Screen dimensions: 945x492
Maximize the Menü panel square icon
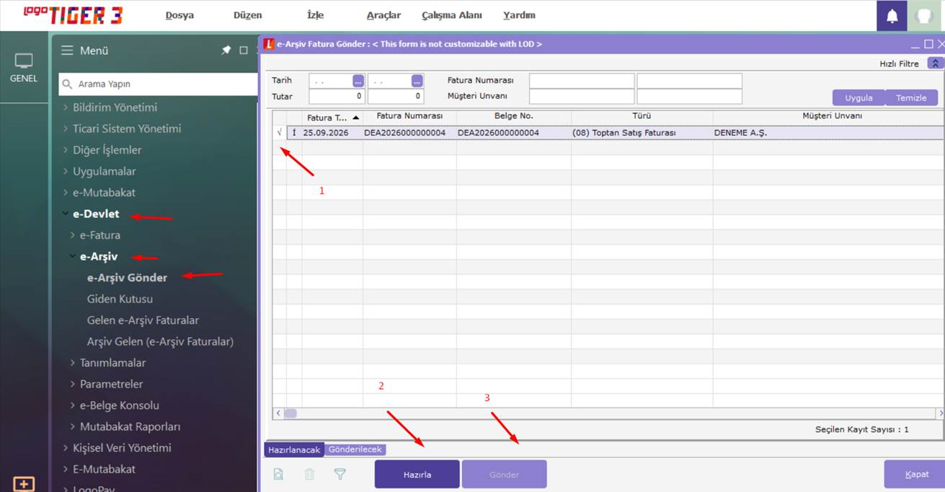pos(243,50)
